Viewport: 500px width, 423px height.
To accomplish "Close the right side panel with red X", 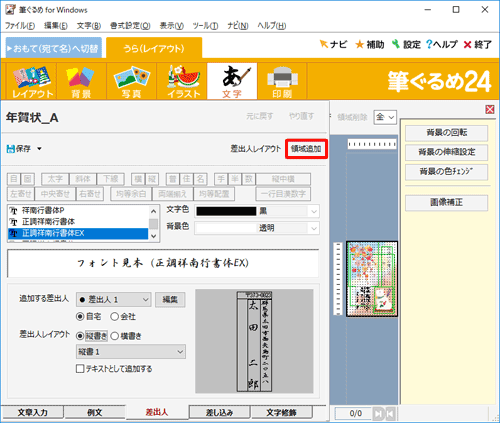I will click(x=490, y=109).
